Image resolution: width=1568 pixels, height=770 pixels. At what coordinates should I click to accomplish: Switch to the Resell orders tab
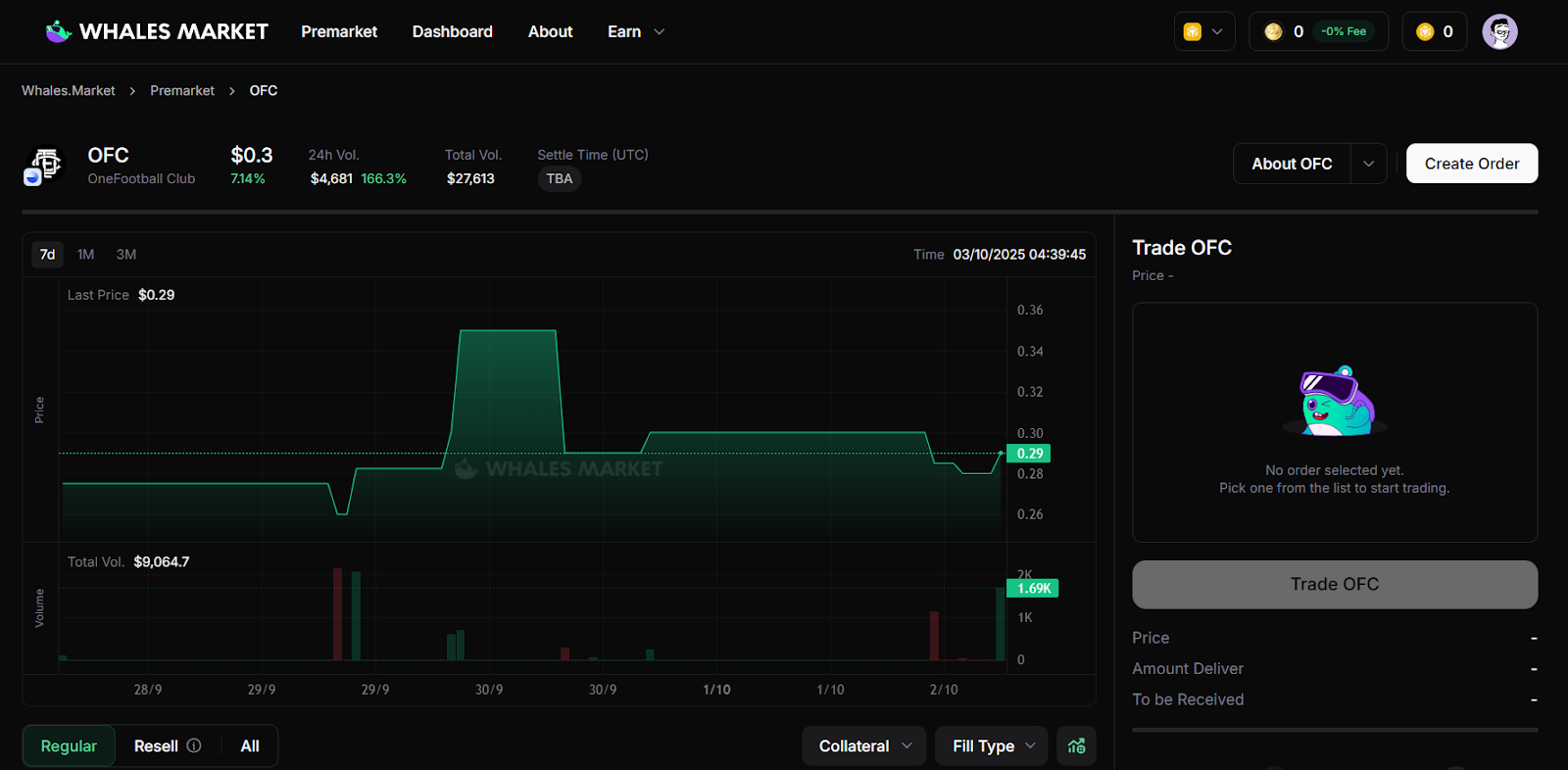point(156,746)
